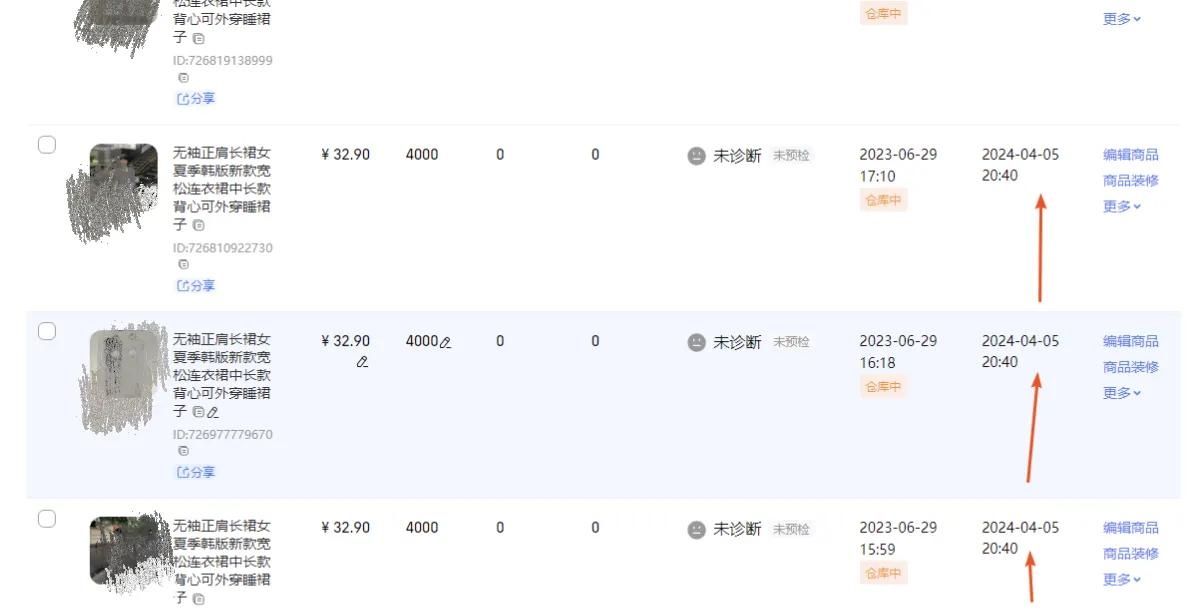
Task: Expand 更多 menu for 17:10 product
Action: click(x=1121, y=206)
